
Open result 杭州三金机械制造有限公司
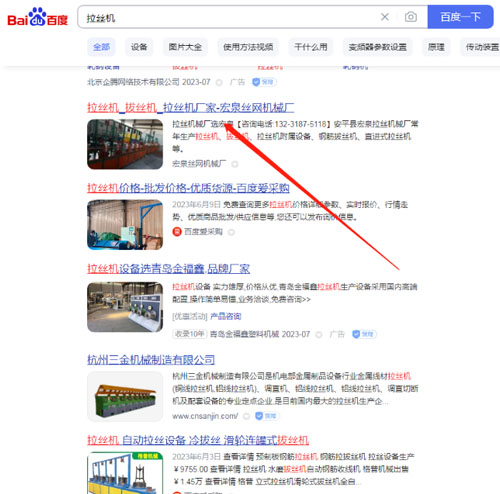point(151,360)
